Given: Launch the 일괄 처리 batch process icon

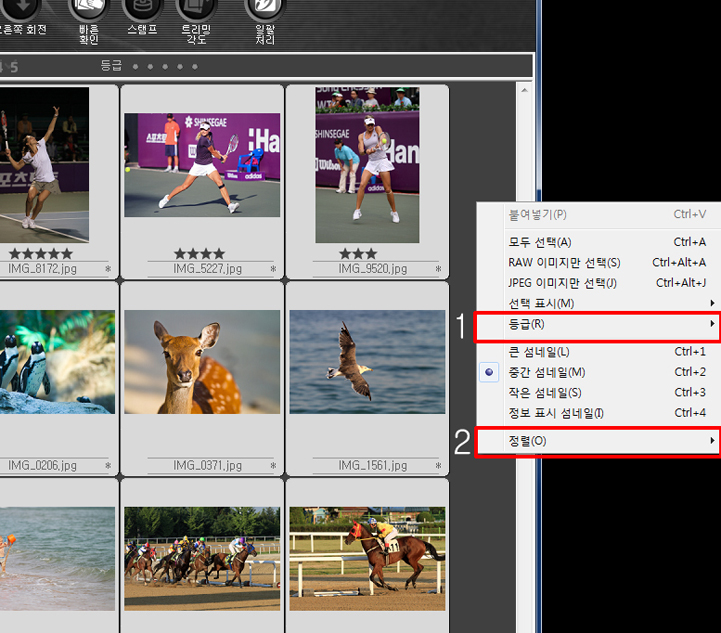Looking at the screenshot, I should coord(265,8).
